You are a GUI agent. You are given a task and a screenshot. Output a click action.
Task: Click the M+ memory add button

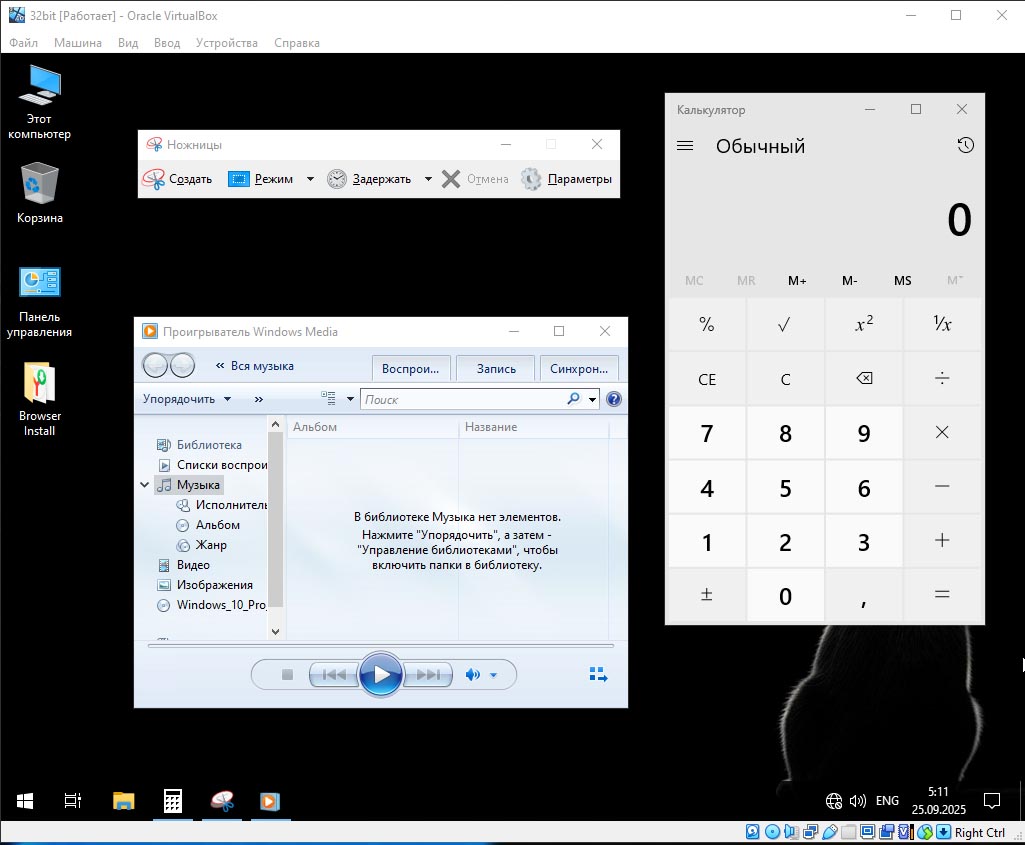pos(797,280)
